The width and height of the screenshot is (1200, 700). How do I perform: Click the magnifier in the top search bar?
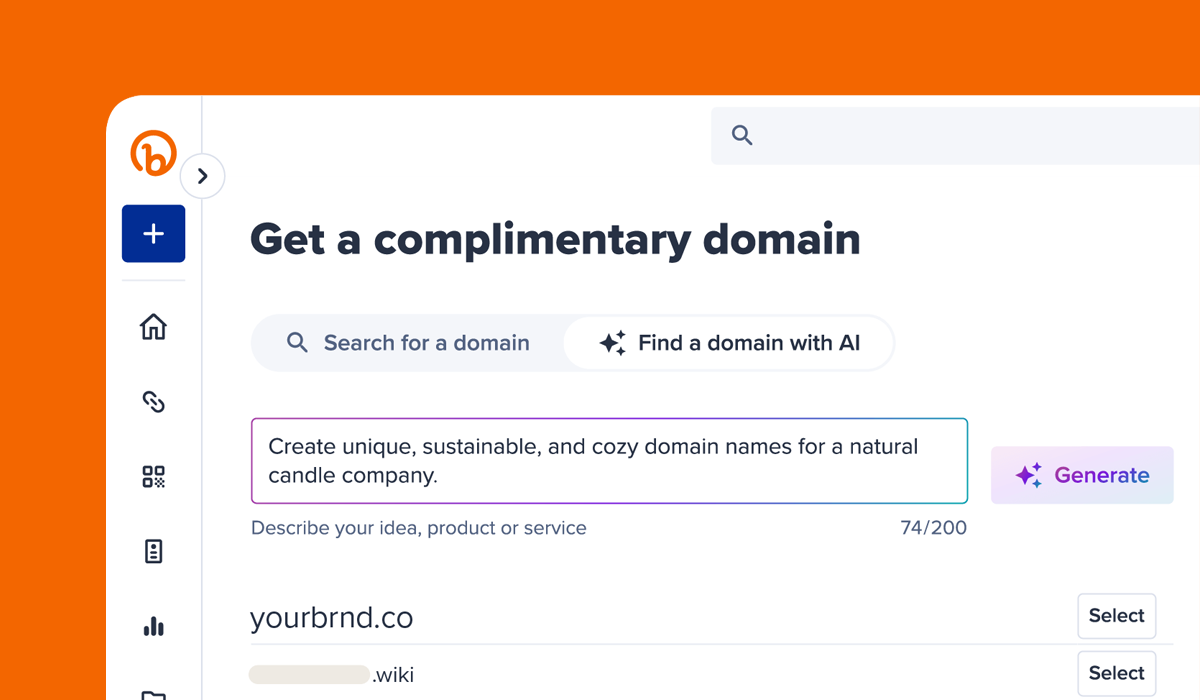point(741,134)
